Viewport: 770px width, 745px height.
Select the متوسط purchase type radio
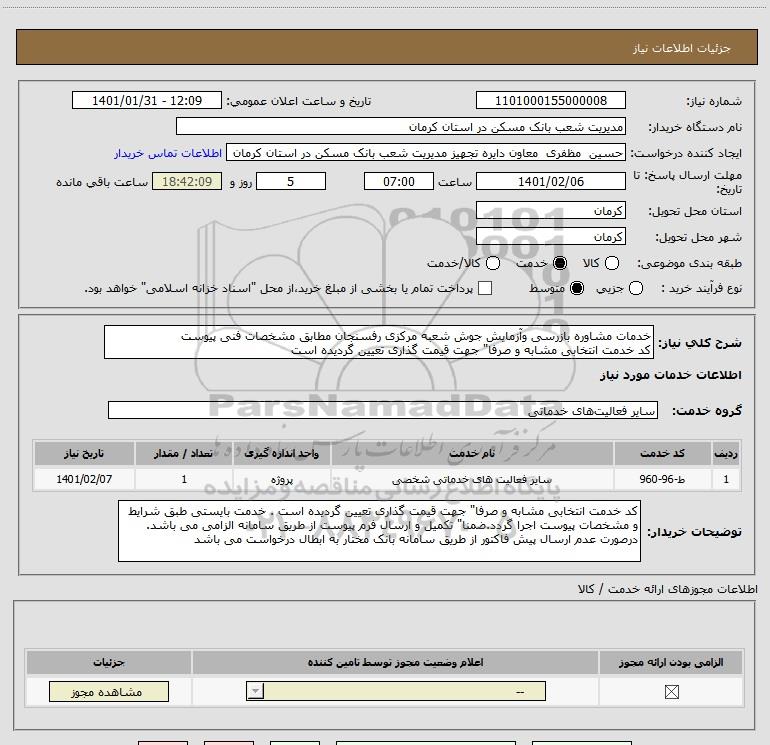click(x=577, y=288)
